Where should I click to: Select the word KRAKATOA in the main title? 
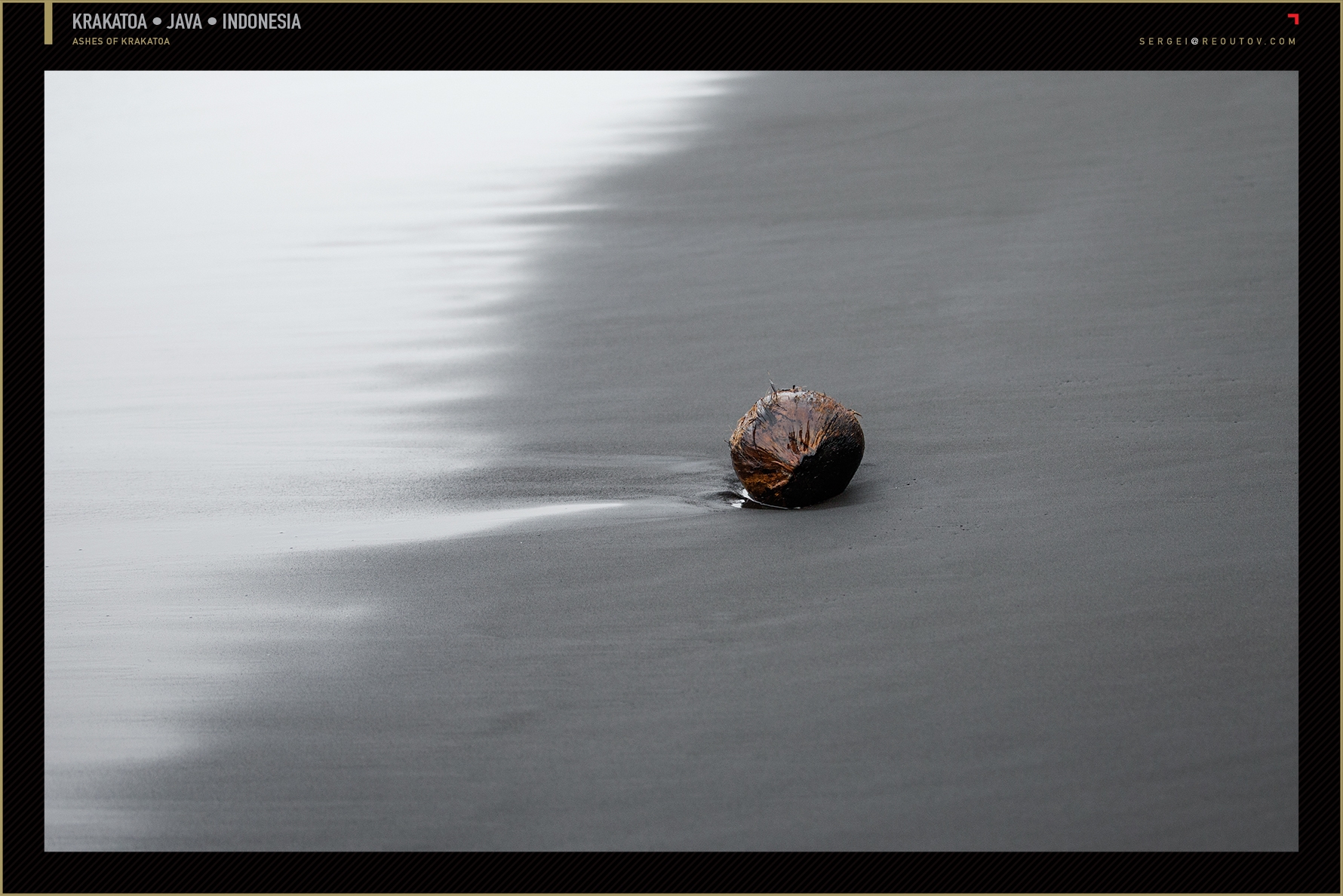click(109, 22)
